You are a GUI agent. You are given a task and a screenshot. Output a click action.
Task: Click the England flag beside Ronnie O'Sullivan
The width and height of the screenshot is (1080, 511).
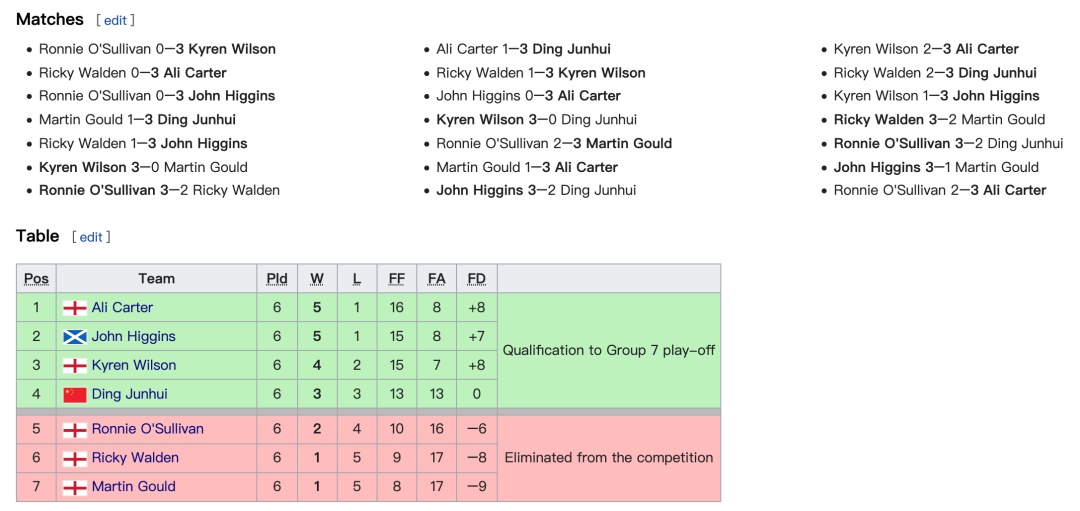pos(74,430)
